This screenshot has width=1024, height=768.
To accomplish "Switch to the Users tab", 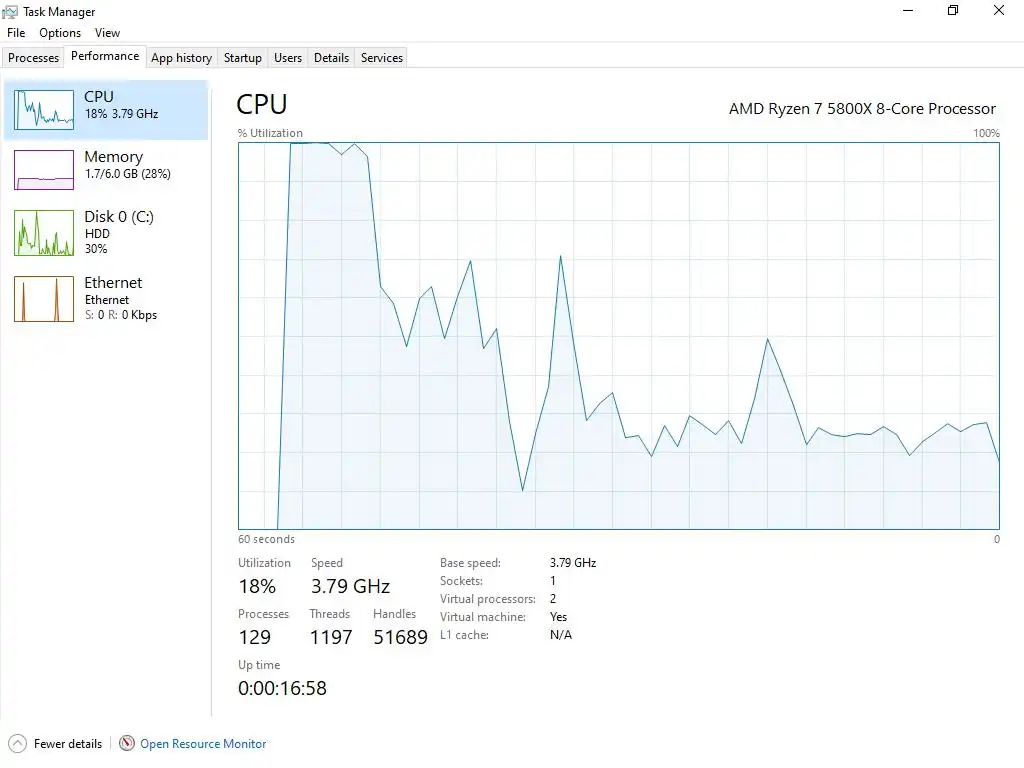I will (x=288, y=57).
